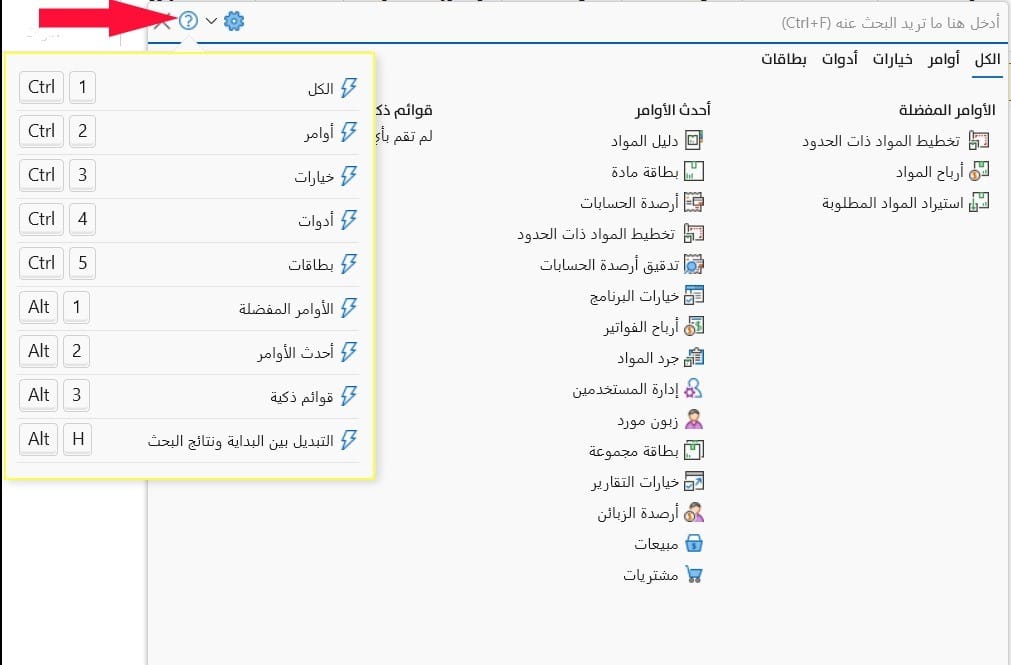Open أرصدة الحسابات command link
1011x665 pixels.
coord(629,203)
